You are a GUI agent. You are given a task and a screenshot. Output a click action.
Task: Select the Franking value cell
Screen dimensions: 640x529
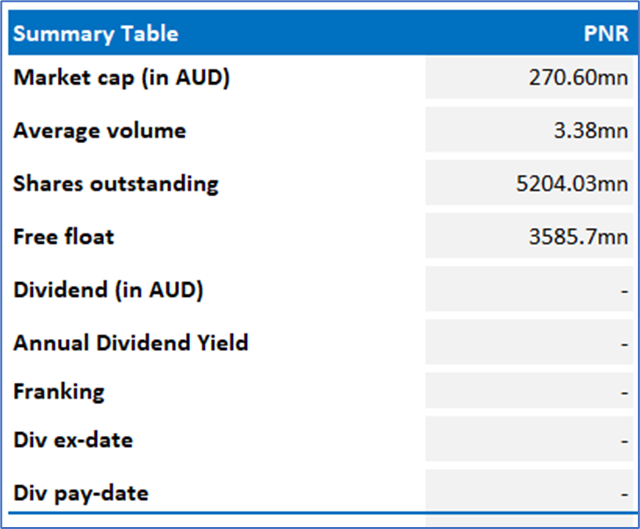coord(532,391)
